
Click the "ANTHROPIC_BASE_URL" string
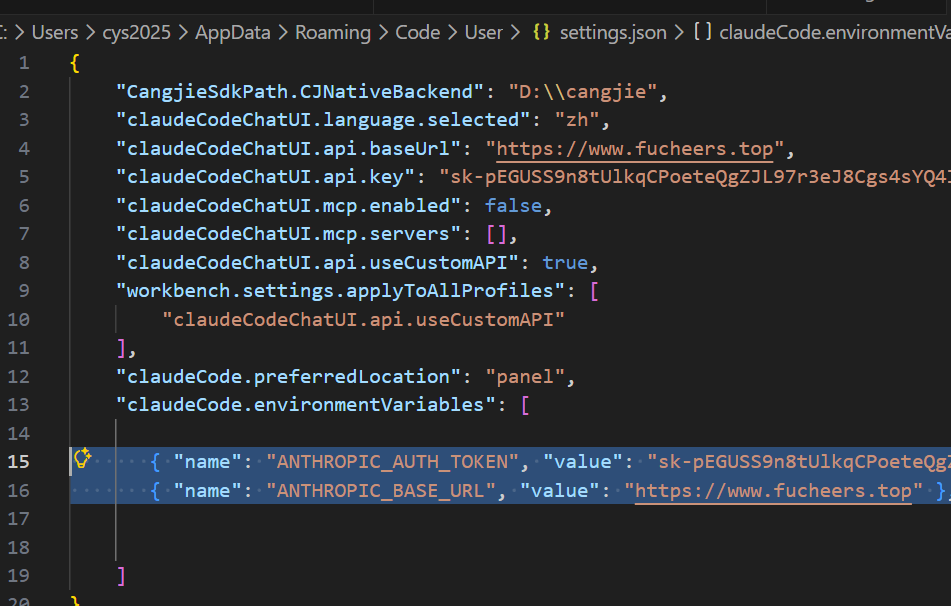(381, 491)
